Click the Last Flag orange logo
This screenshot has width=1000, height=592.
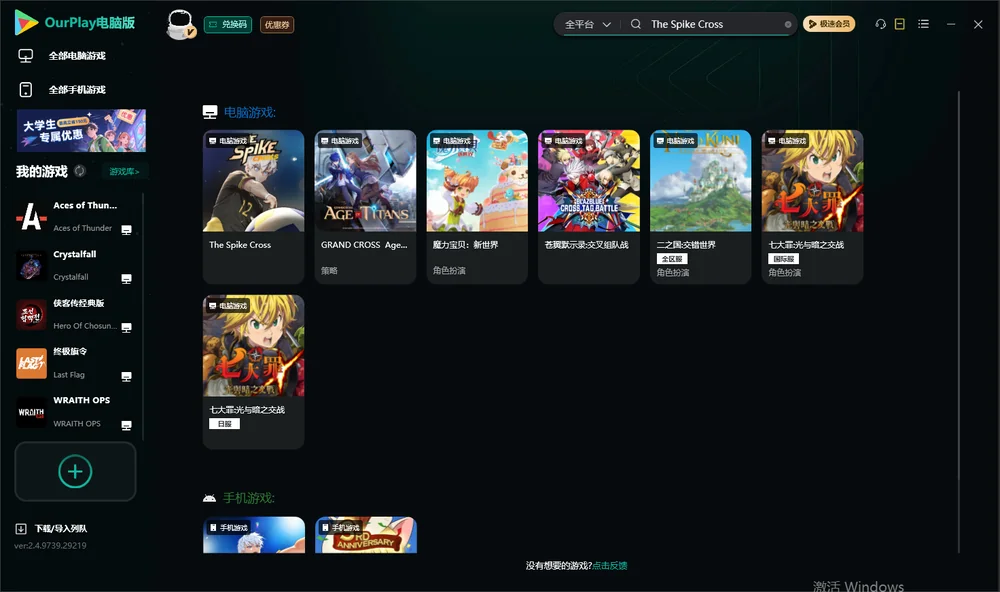coord(31,363)
